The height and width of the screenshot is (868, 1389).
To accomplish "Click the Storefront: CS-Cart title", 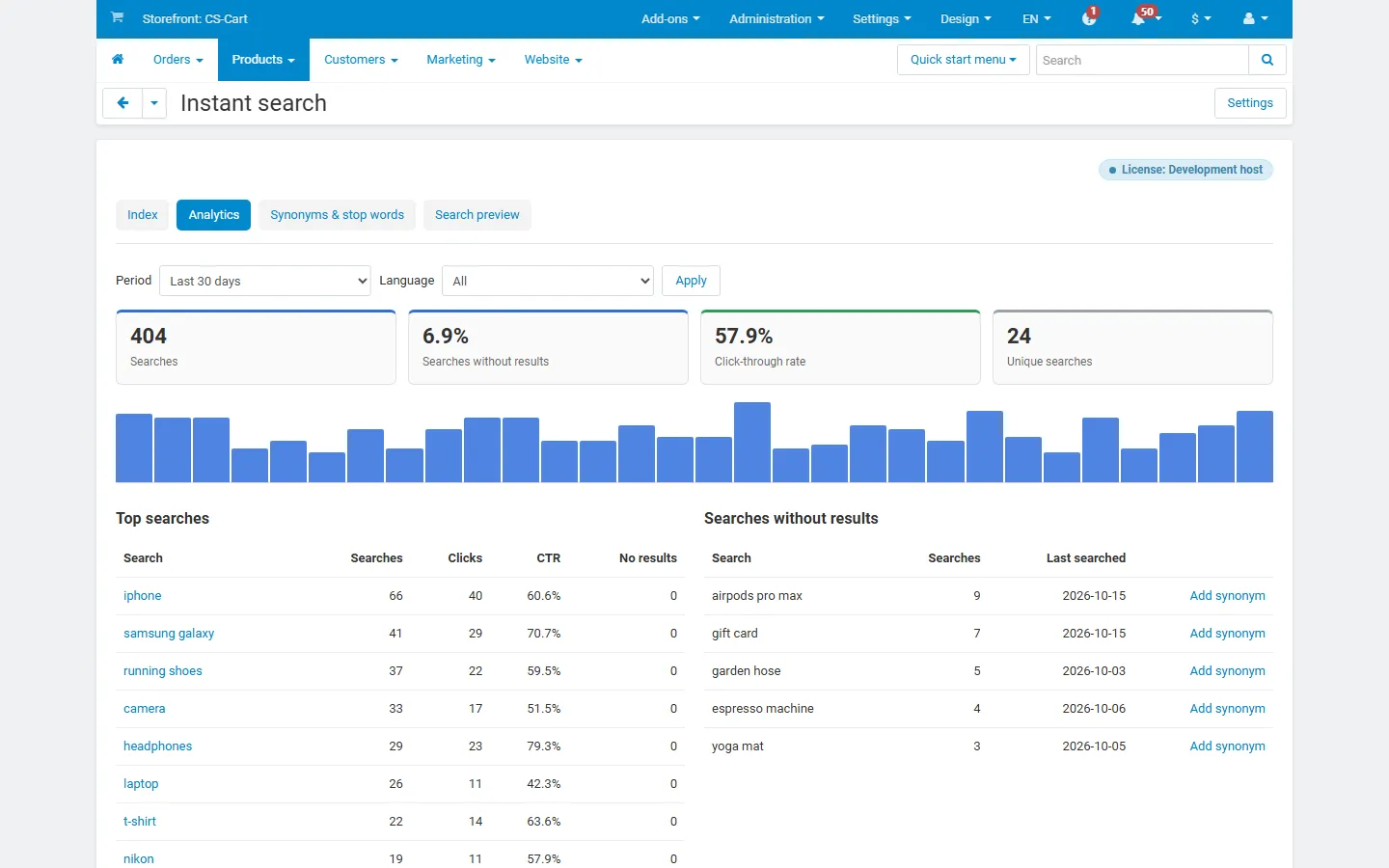I will (195, 18).
